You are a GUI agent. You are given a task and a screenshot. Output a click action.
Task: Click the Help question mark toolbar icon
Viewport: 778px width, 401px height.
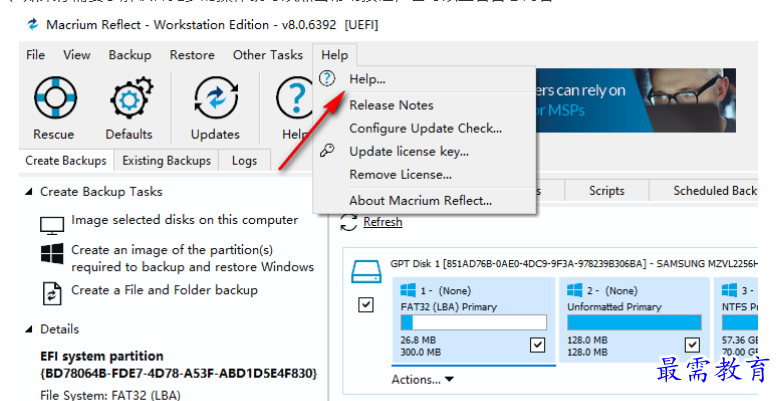tap(295, 98)
